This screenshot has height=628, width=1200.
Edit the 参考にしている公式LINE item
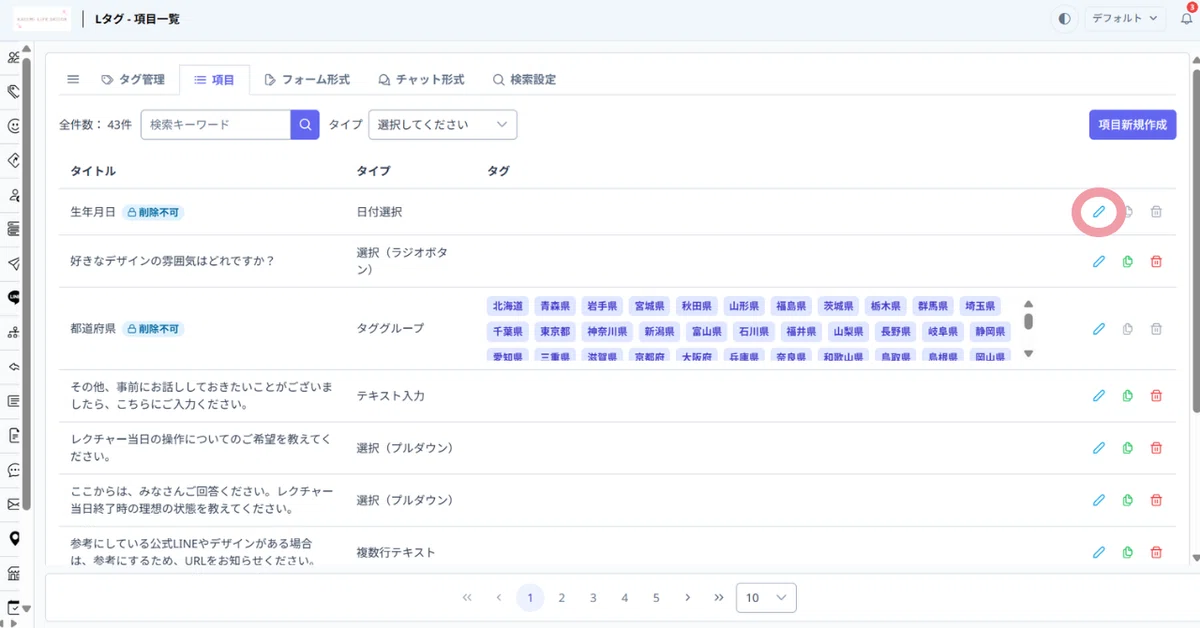[x=1098, y=551]
